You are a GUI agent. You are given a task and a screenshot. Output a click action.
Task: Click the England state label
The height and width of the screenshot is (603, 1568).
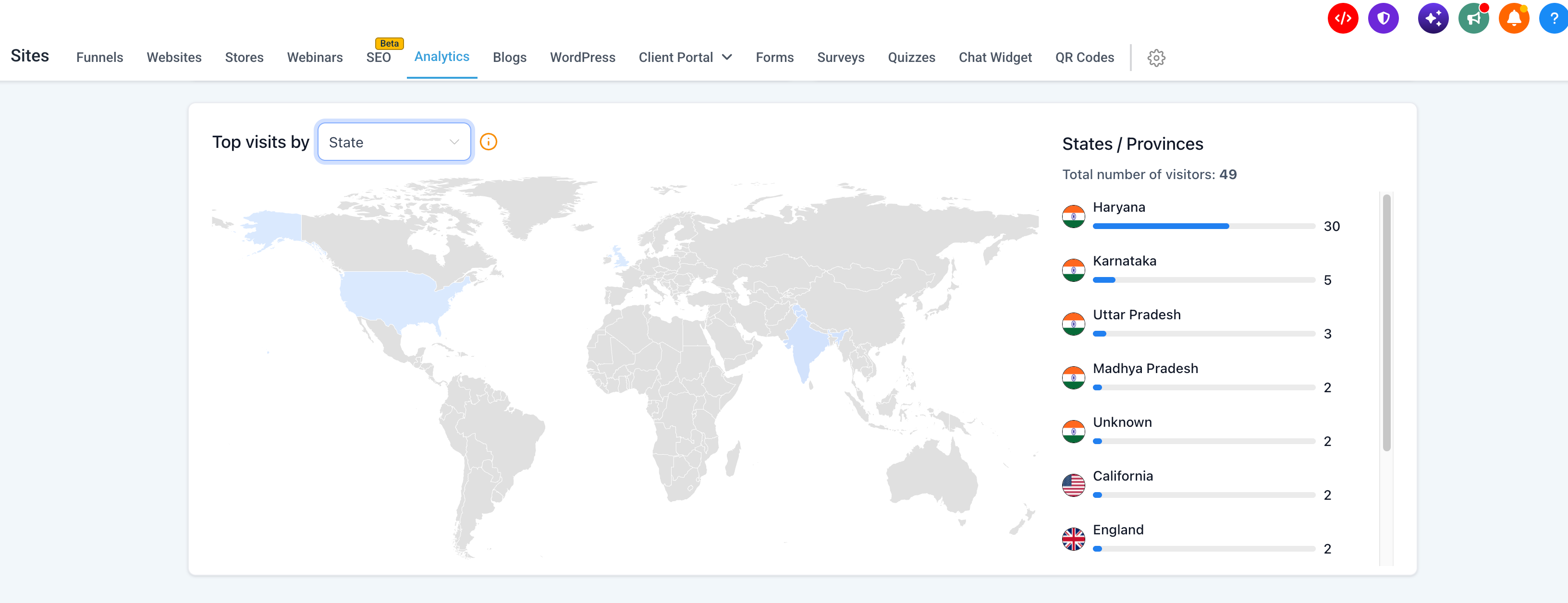tap(1118, 530)
